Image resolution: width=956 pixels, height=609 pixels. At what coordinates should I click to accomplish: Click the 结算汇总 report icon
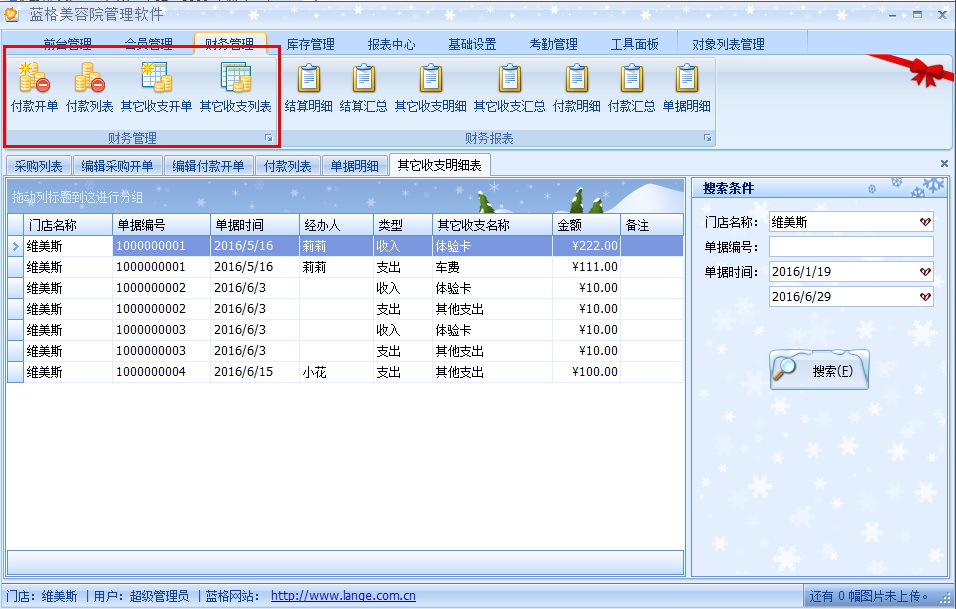pyautogui.click(x=364, y=86)
